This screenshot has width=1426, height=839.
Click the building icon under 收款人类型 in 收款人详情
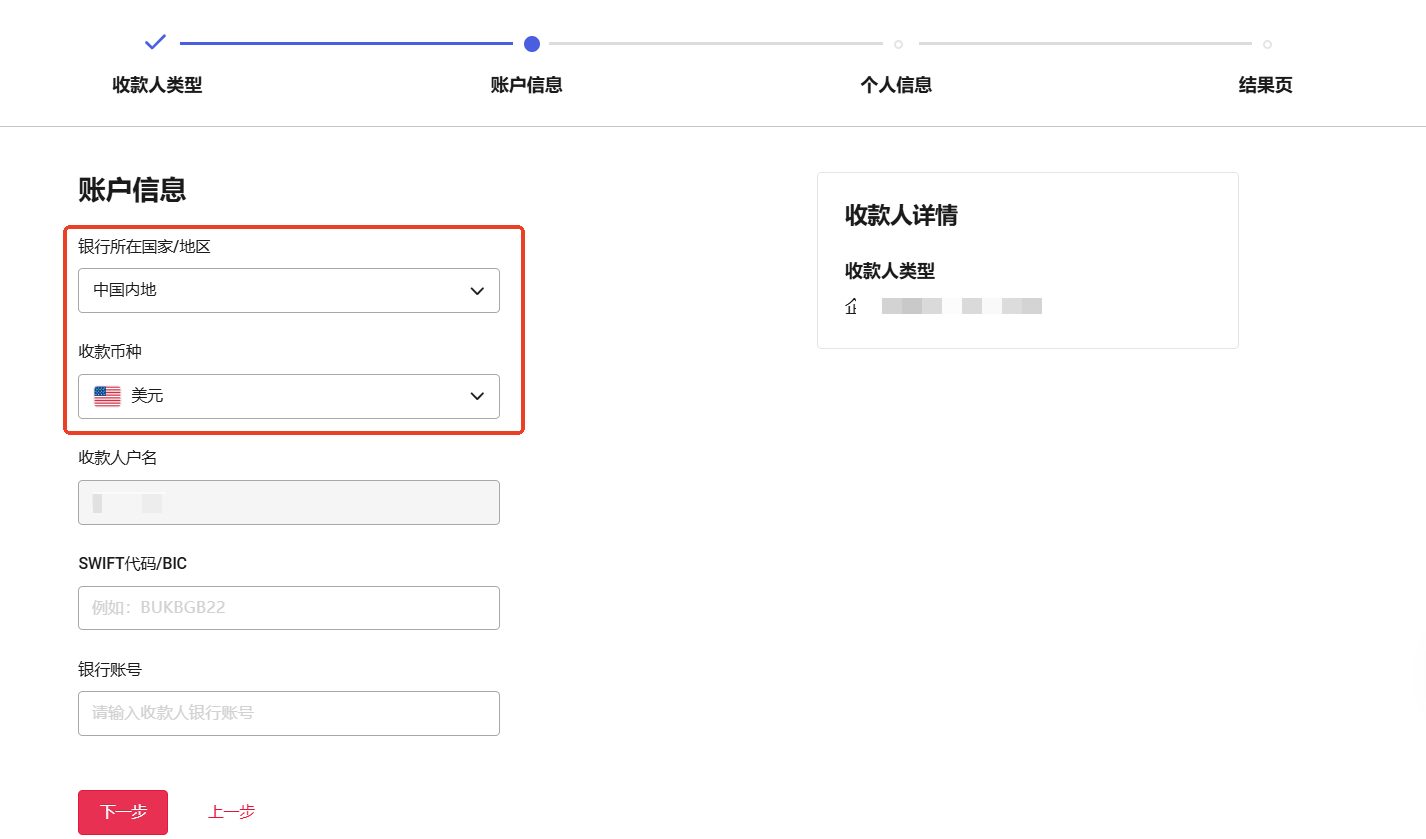click(851, 306)
